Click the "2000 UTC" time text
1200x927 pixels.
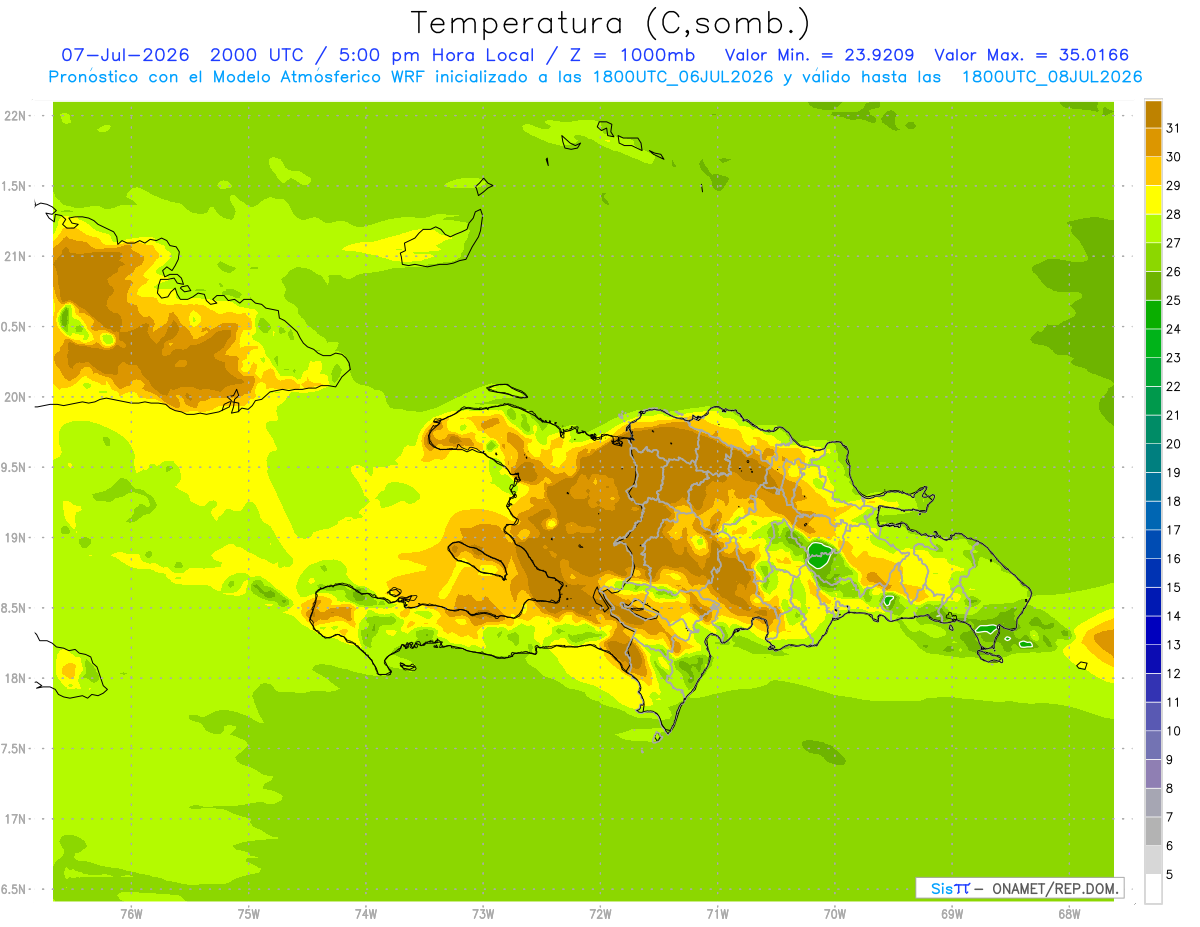256,55
